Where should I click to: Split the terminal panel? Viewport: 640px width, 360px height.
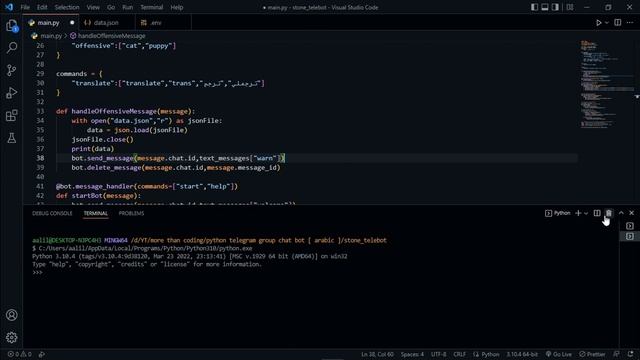(x=597, y=213)
